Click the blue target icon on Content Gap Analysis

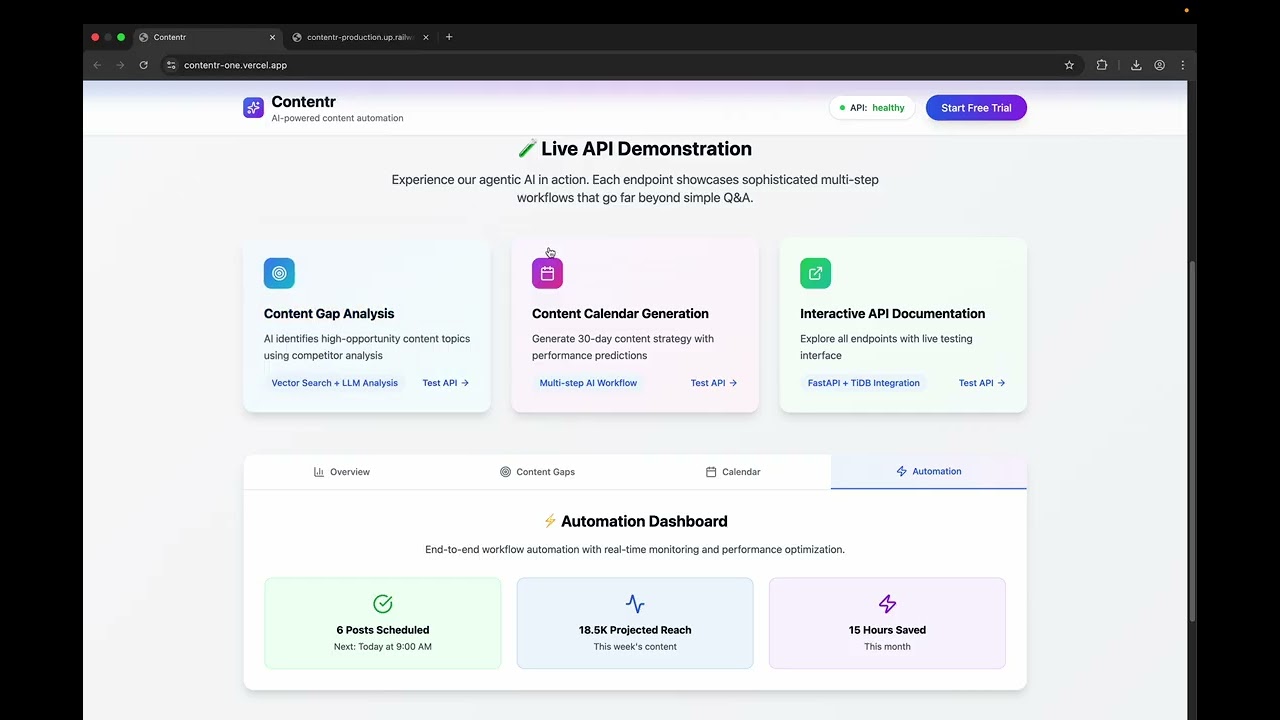pos(279,273)
